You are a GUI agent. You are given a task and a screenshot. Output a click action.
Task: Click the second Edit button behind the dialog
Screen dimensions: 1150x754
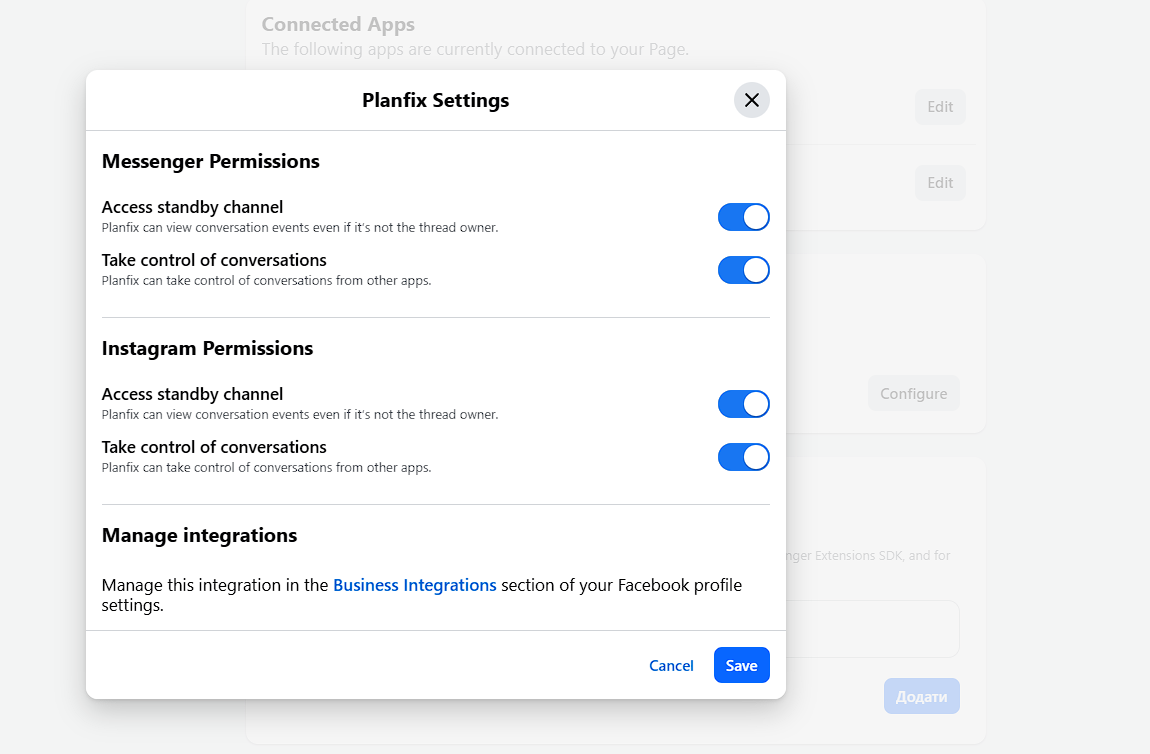940,183
